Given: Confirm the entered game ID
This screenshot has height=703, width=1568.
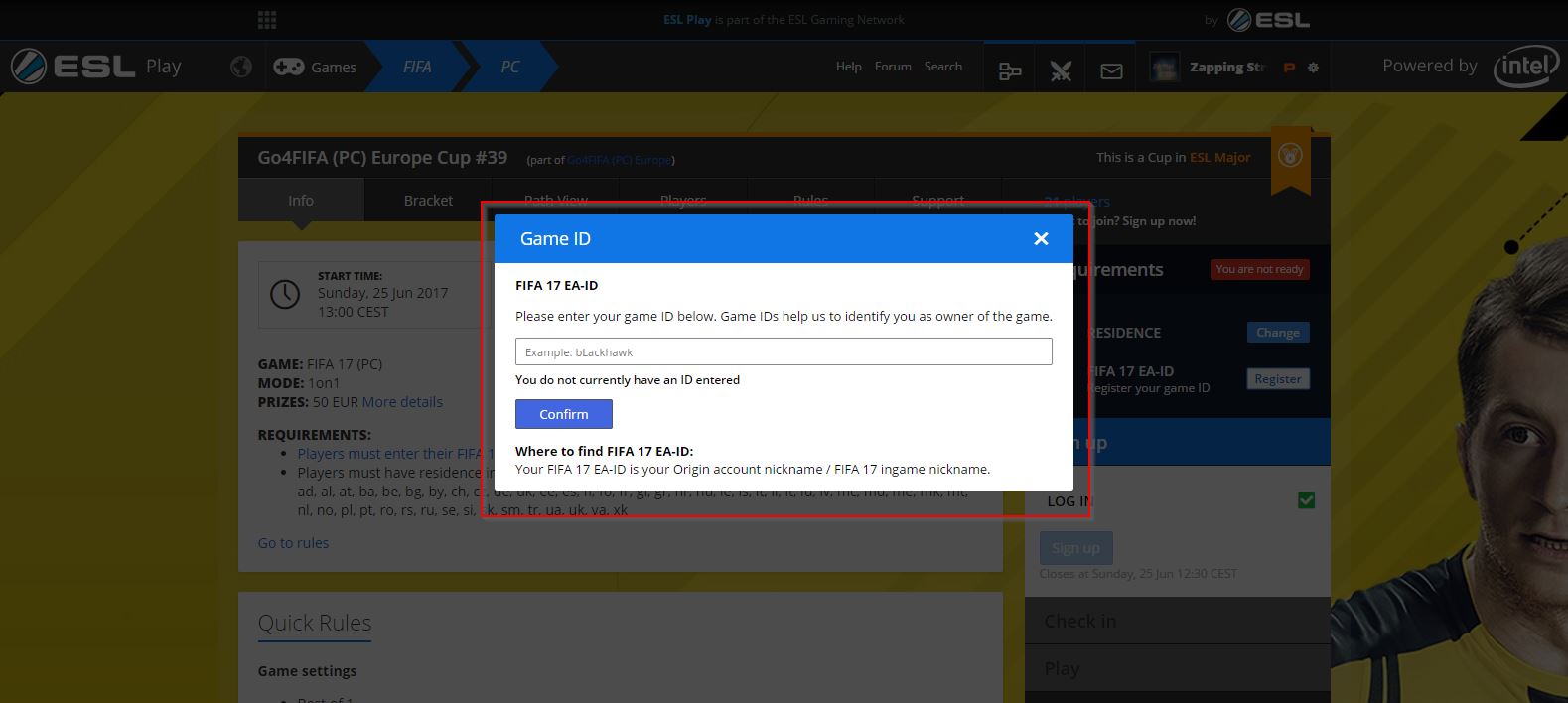Looking at the screenshot, I should coord(564,414).
